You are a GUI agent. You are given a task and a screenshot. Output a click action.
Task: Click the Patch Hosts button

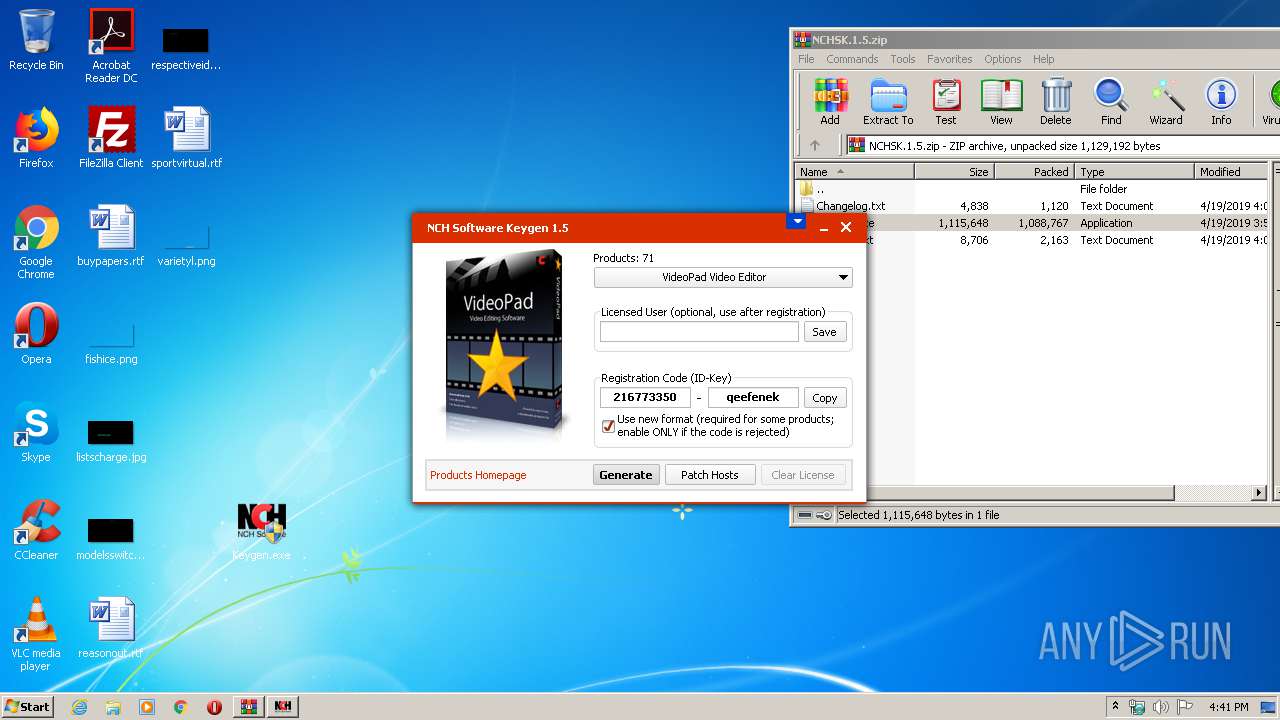point(710,475)
